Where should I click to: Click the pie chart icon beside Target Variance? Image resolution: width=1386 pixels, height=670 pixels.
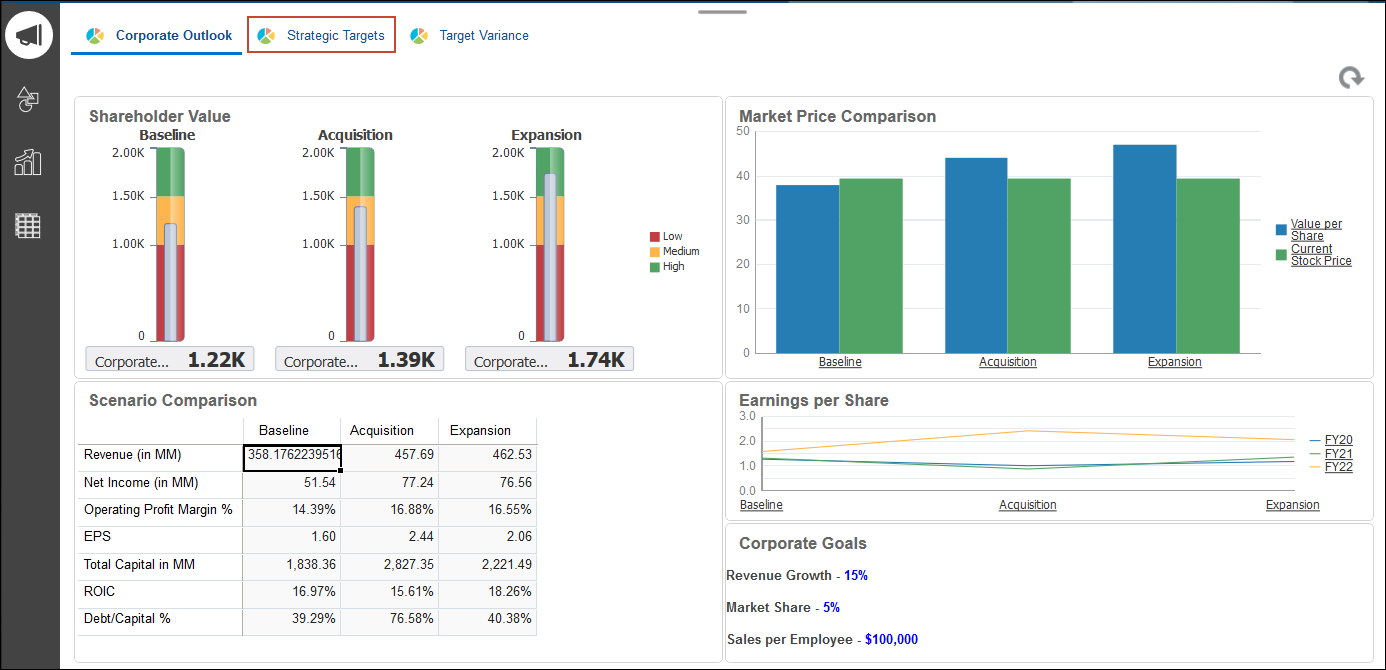420,34
